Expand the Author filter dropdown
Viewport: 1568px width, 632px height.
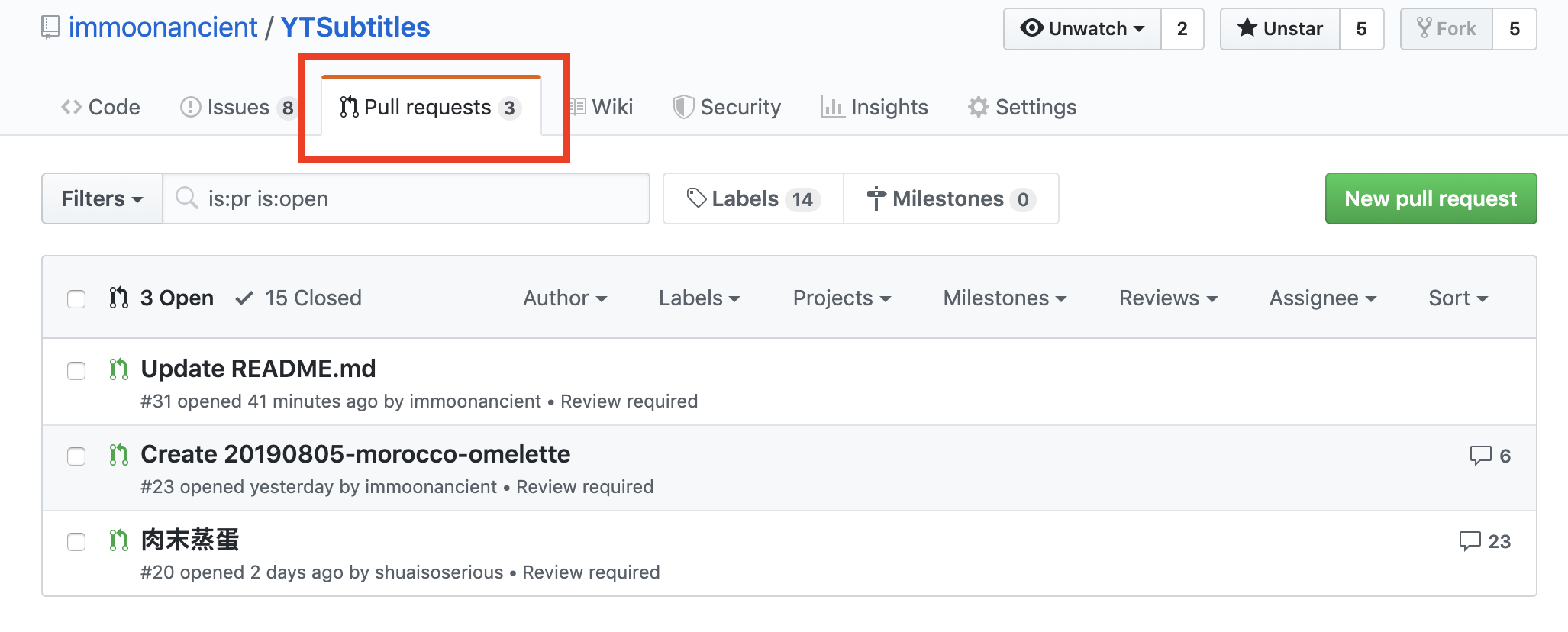tap(565, 298)
